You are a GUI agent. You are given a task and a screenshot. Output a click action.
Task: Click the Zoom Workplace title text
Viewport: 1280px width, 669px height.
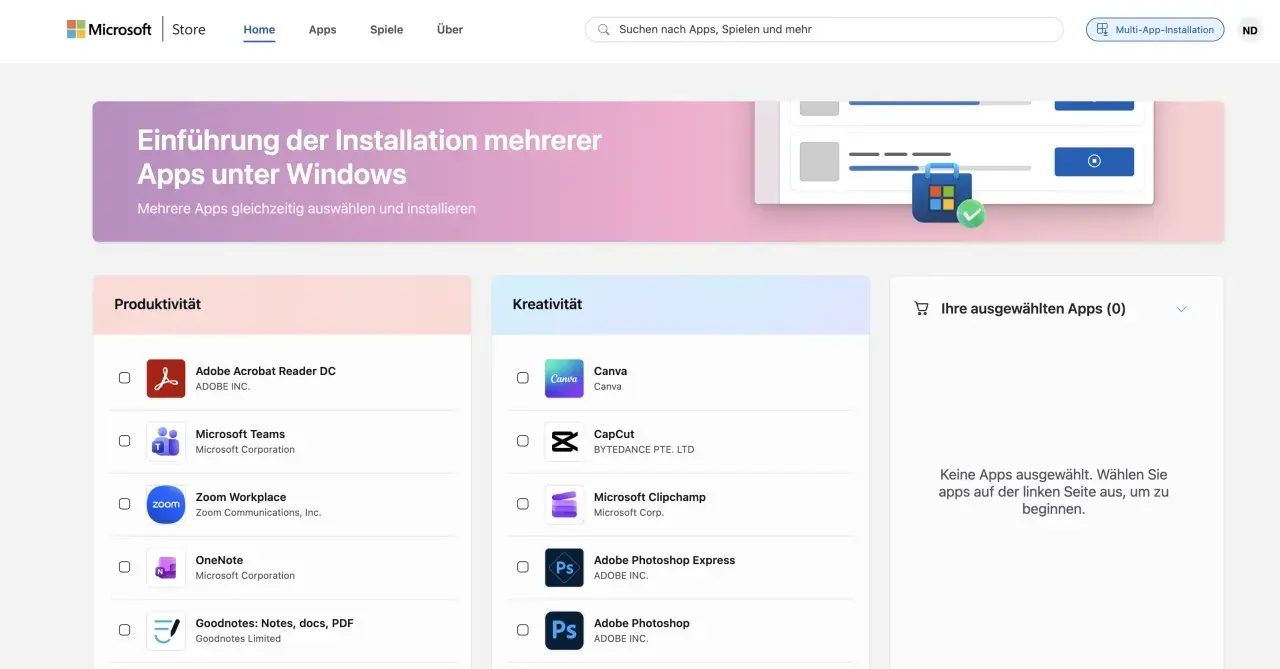(x=241, y=497)
